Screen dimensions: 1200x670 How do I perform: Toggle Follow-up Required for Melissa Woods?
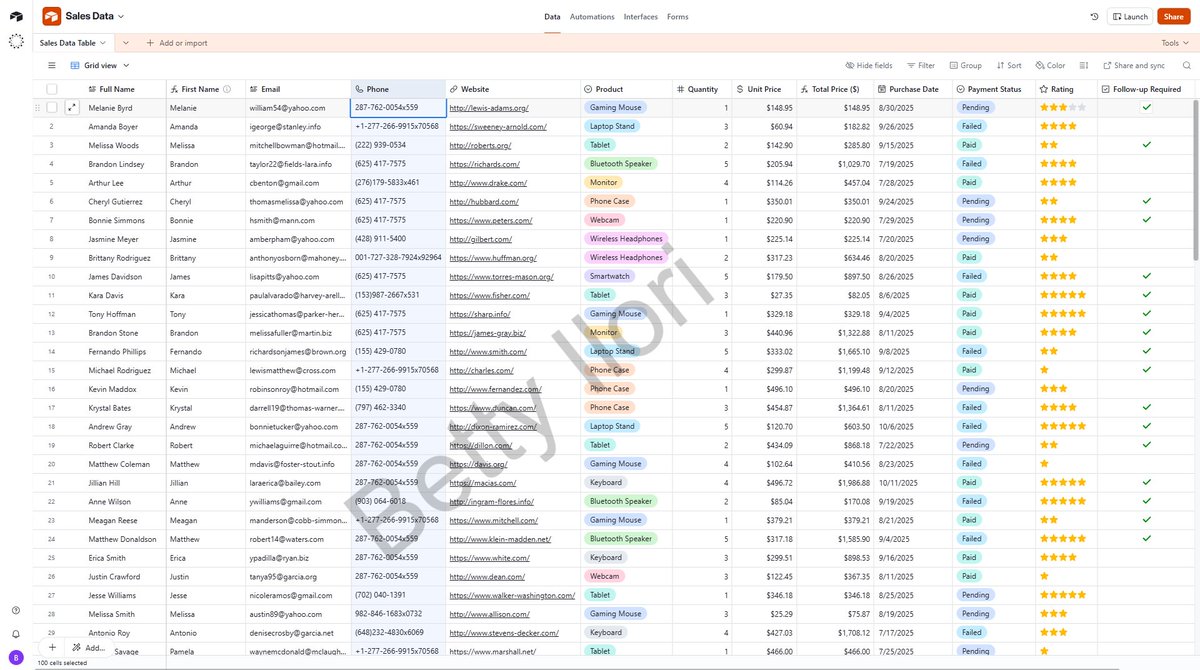pyautogui.click(x=1147, y=145)
